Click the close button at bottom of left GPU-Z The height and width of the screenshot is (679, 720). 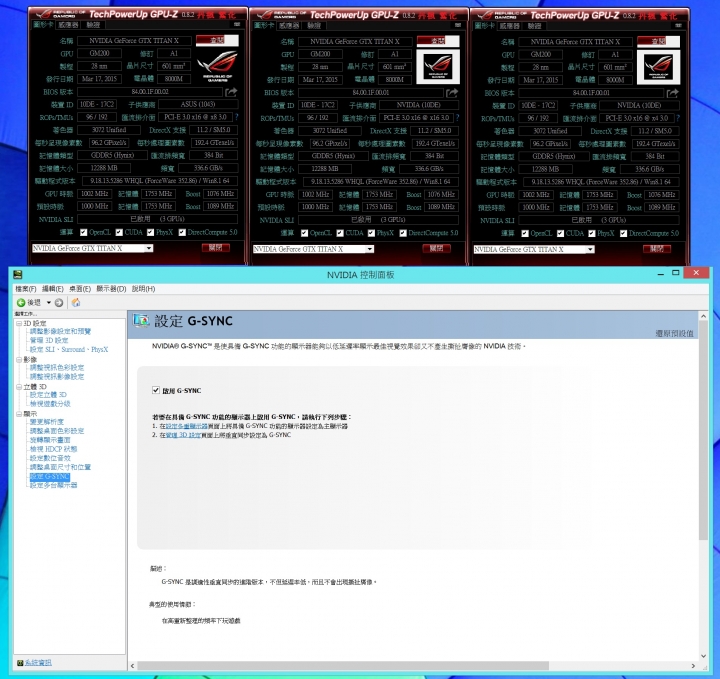pyautogui.click(x=216, y=248)
